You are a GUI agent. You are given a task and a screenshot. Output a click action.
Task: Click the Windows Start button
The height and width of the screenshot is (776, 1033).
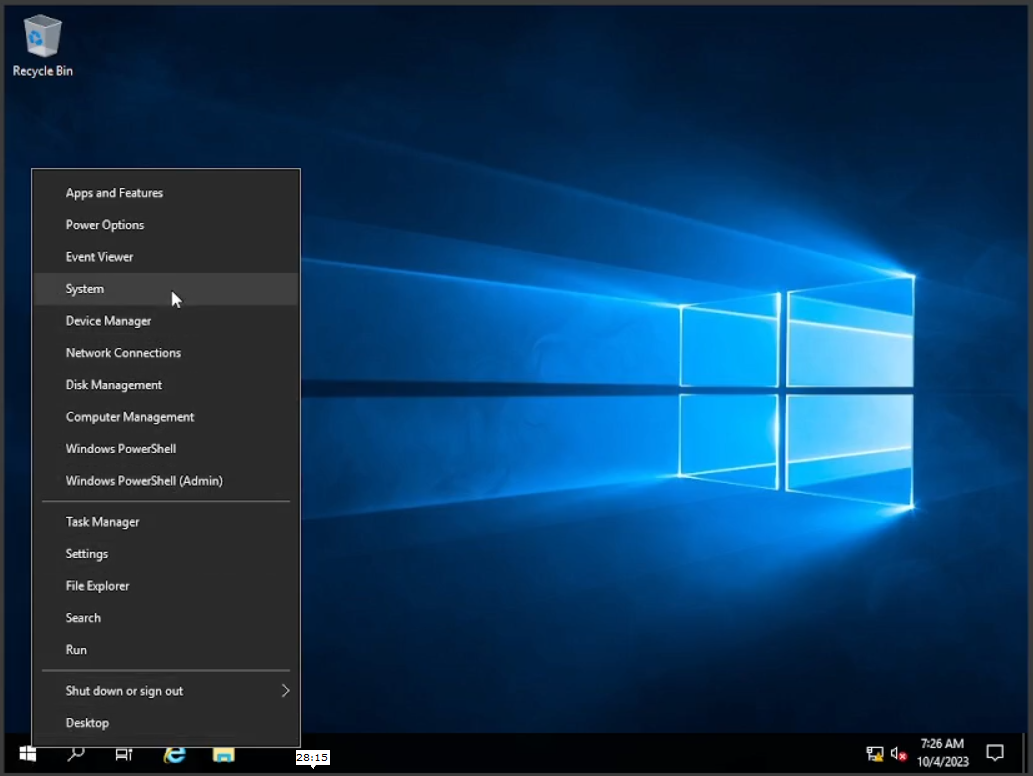27,754
